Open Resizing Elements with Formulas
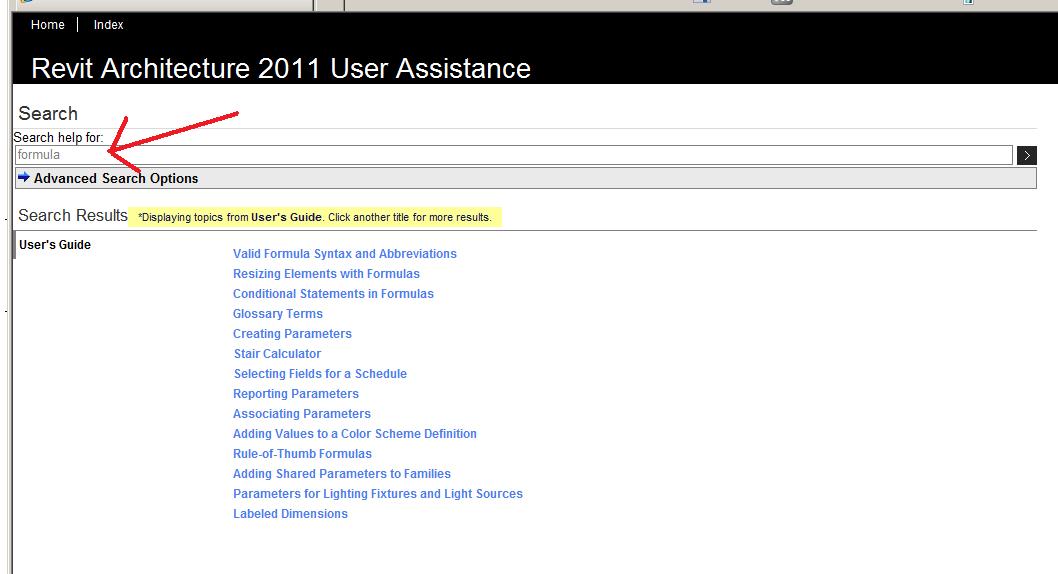The image size is (1058, 574). tap(326, 274)
